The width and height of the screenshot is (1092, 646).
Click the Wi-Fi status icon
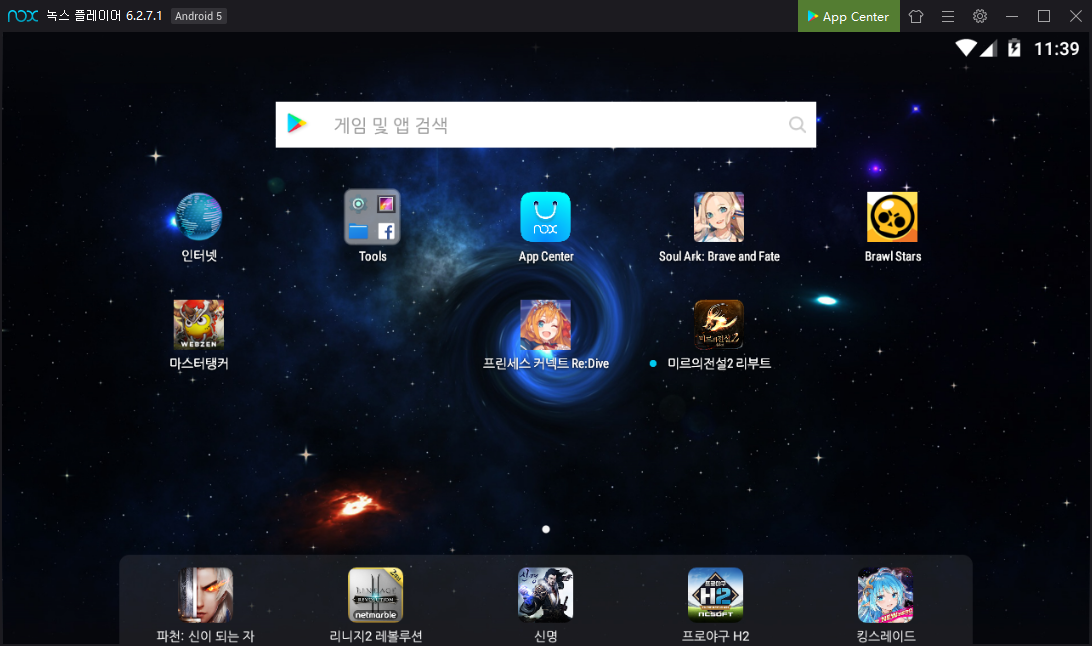tap(967, 48)
